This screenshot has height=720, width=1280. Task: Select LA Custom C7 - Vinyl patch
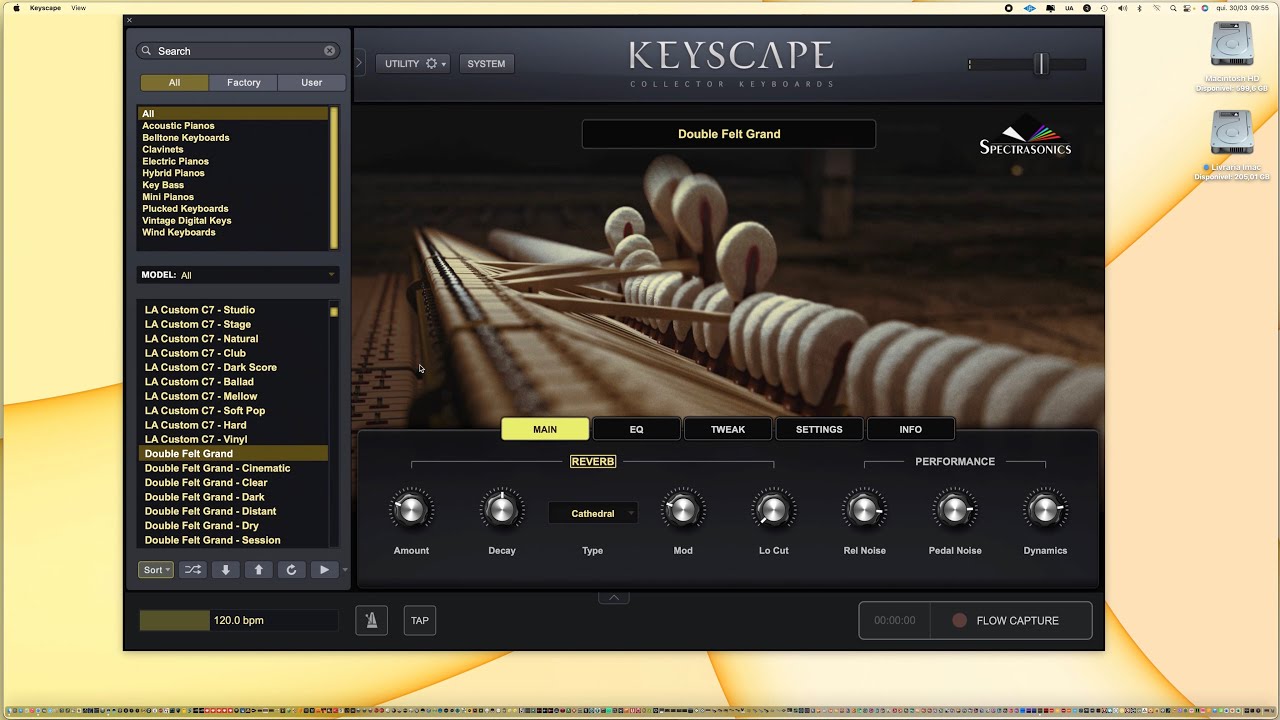click(196, 439)
